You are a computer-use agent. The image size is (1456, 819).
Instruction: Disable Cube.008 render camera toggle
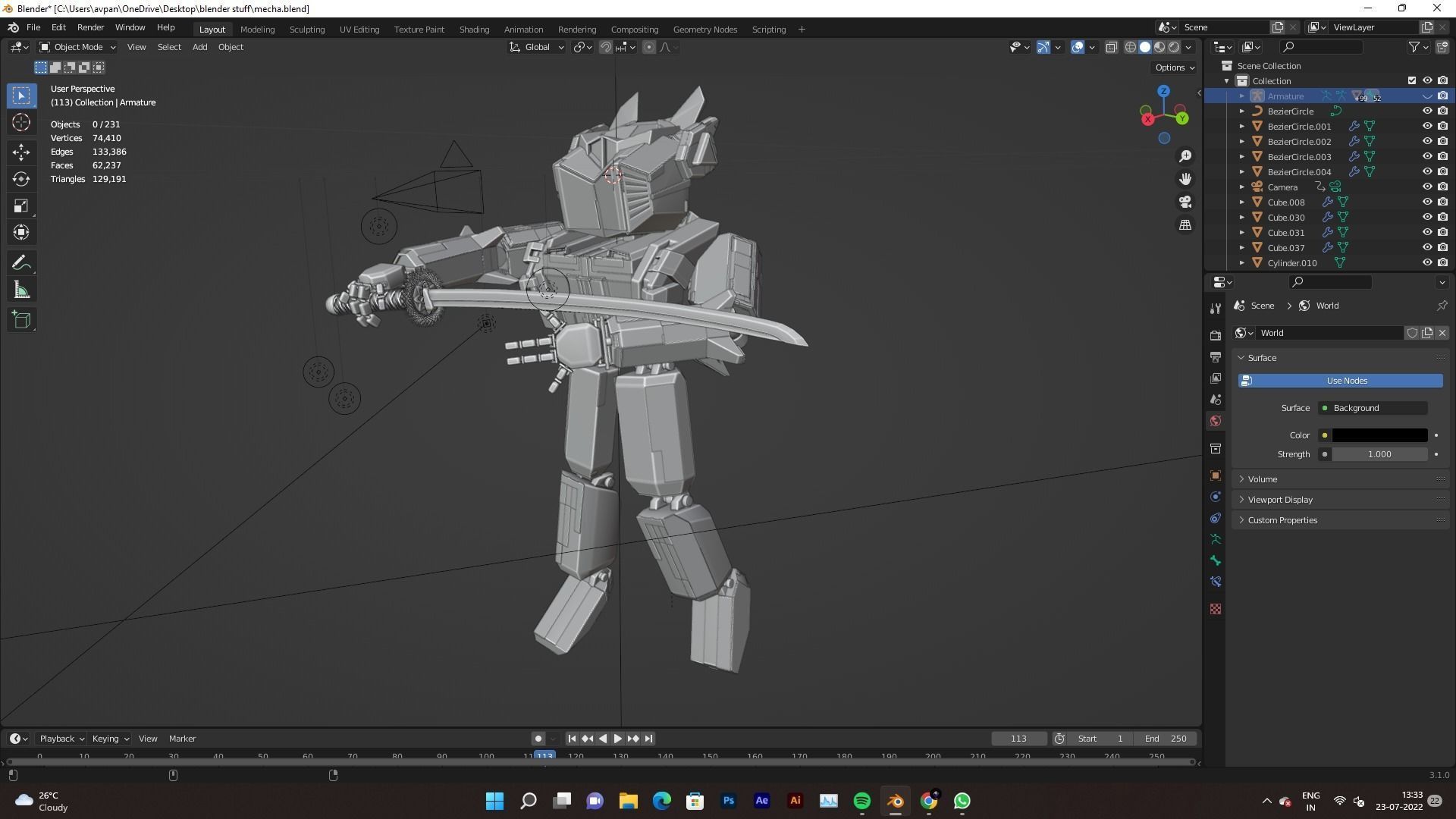1442,202
